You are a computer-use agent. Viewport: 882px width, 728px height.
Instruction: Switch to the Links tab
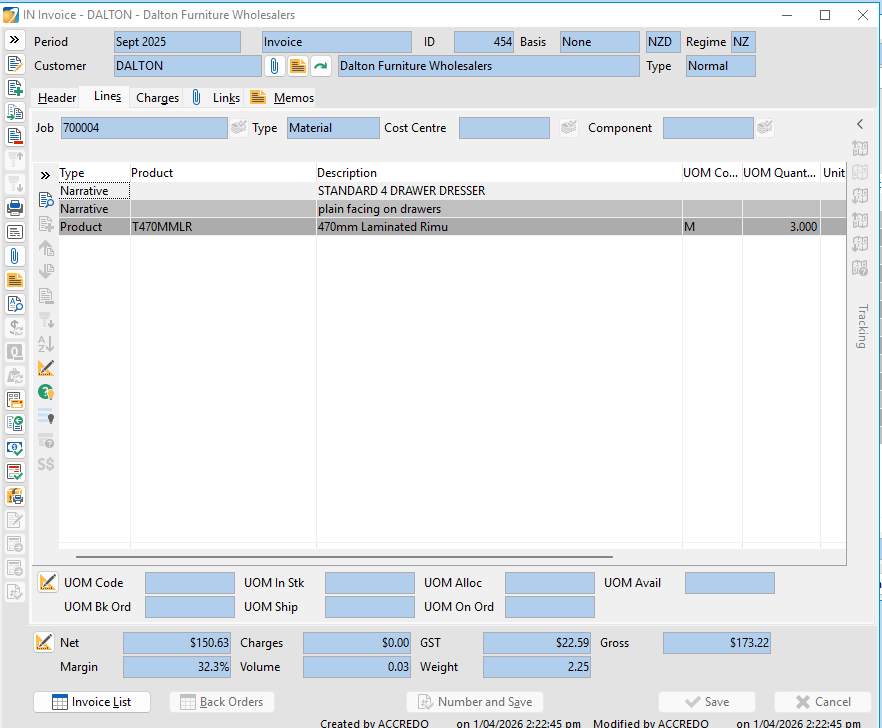pyautogui.click(x=226, y=98)
